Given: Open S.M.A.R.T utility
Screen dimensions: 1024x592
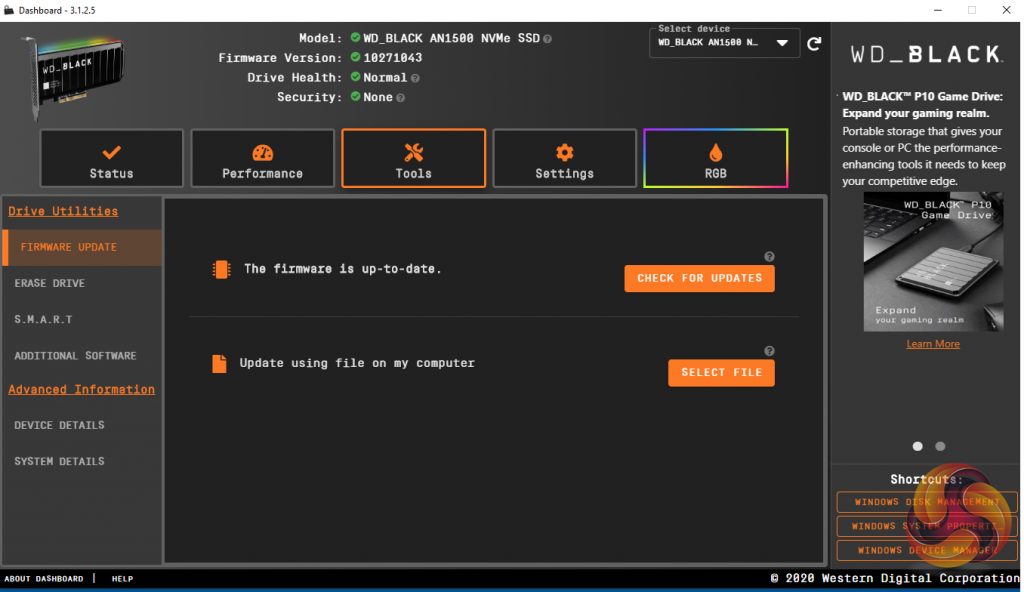Looking at the screenshot, I should (x=43, y=320).
